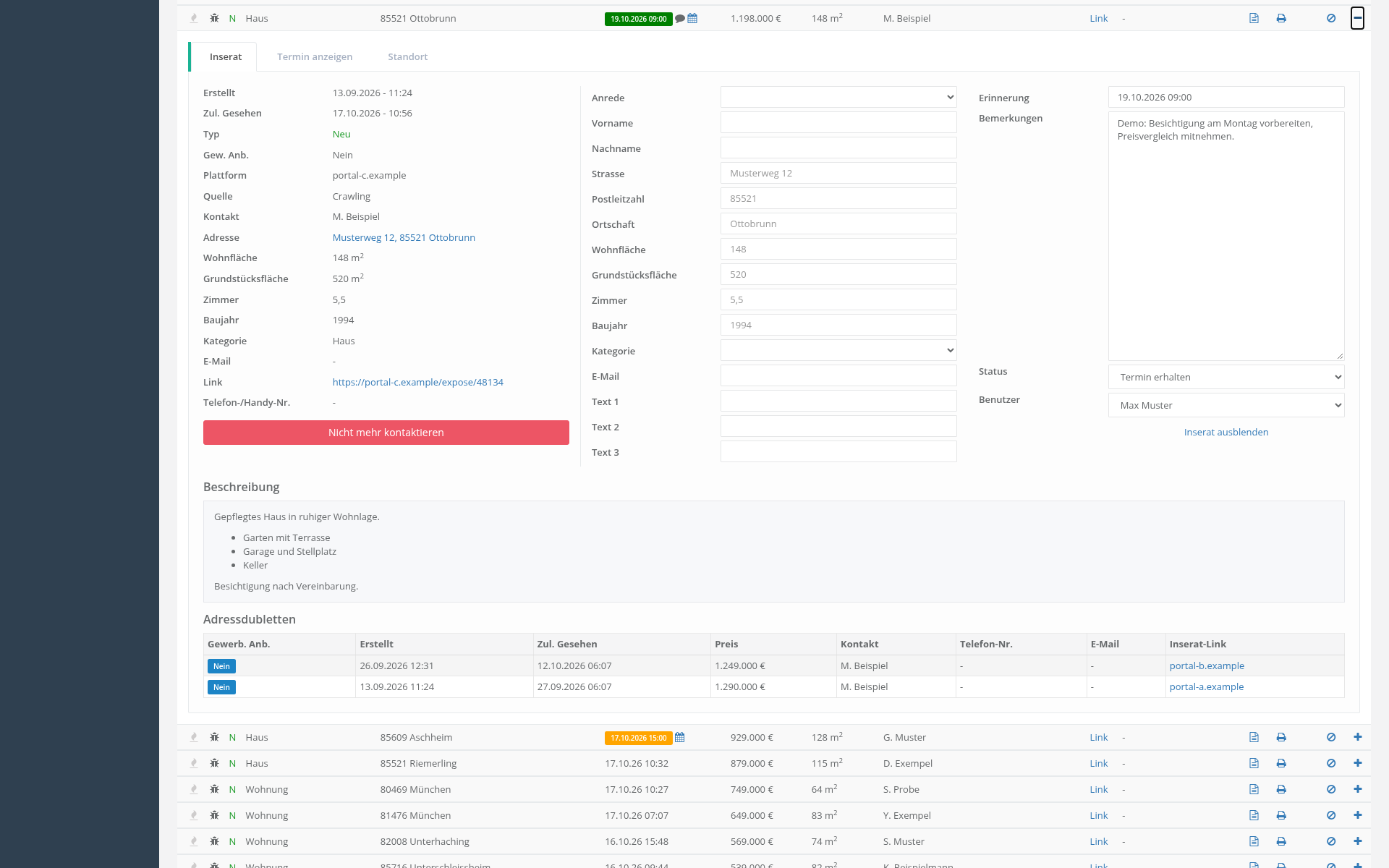1389x868 pixels.
Task: Click the Erinnerung date field
Action: tap(1226, 97)
